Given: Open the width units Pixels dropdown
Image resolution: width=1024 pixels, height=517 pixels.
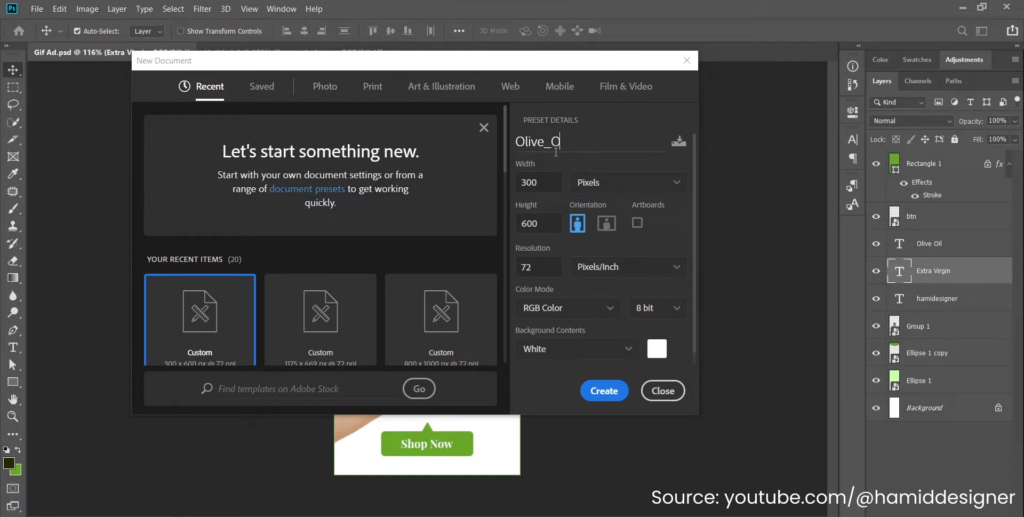Looking at the screenshot, I should [628, 183].
